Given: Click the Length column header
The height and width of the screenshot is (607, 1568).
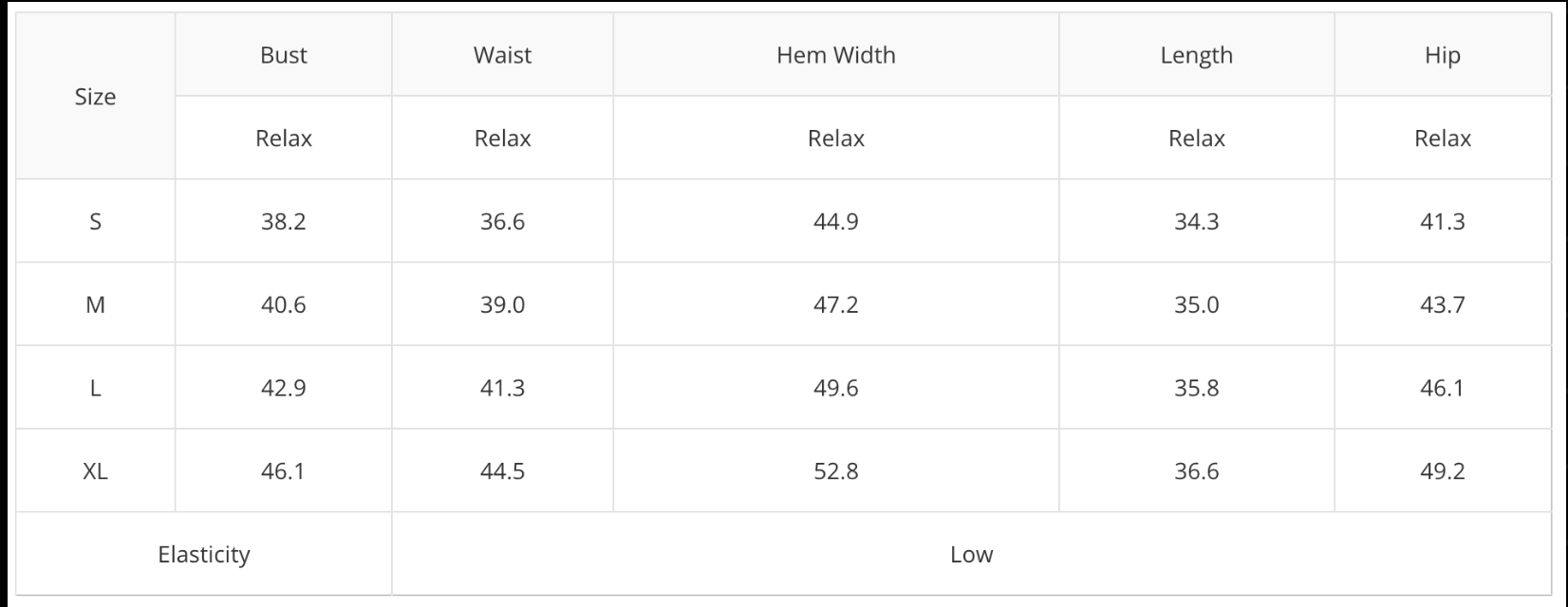Looking at the screenshot, I should click(x=1196, y=55).
